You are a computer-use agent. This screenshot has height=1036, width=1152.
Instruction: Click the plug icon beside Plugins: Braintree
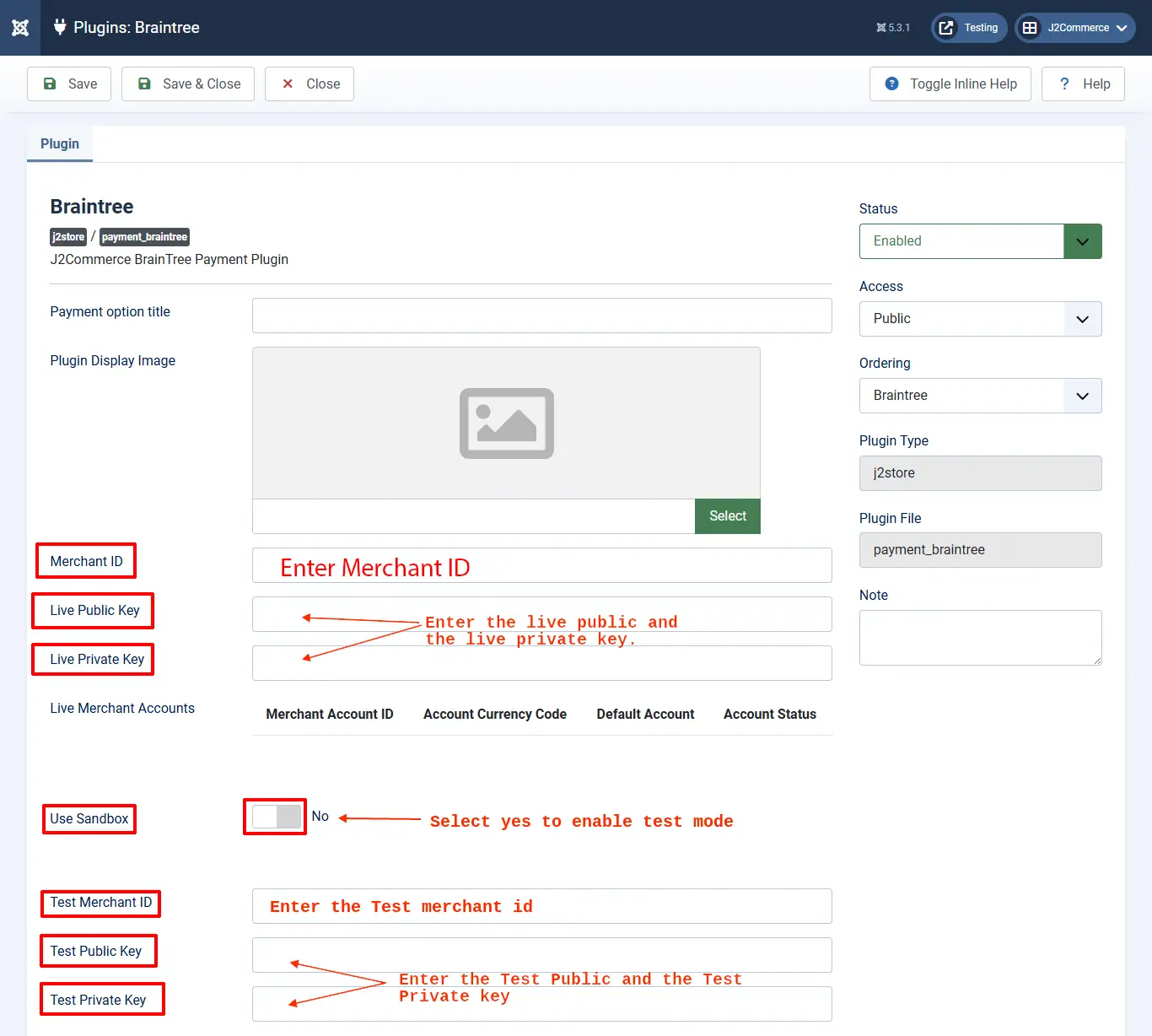[60, 27]
